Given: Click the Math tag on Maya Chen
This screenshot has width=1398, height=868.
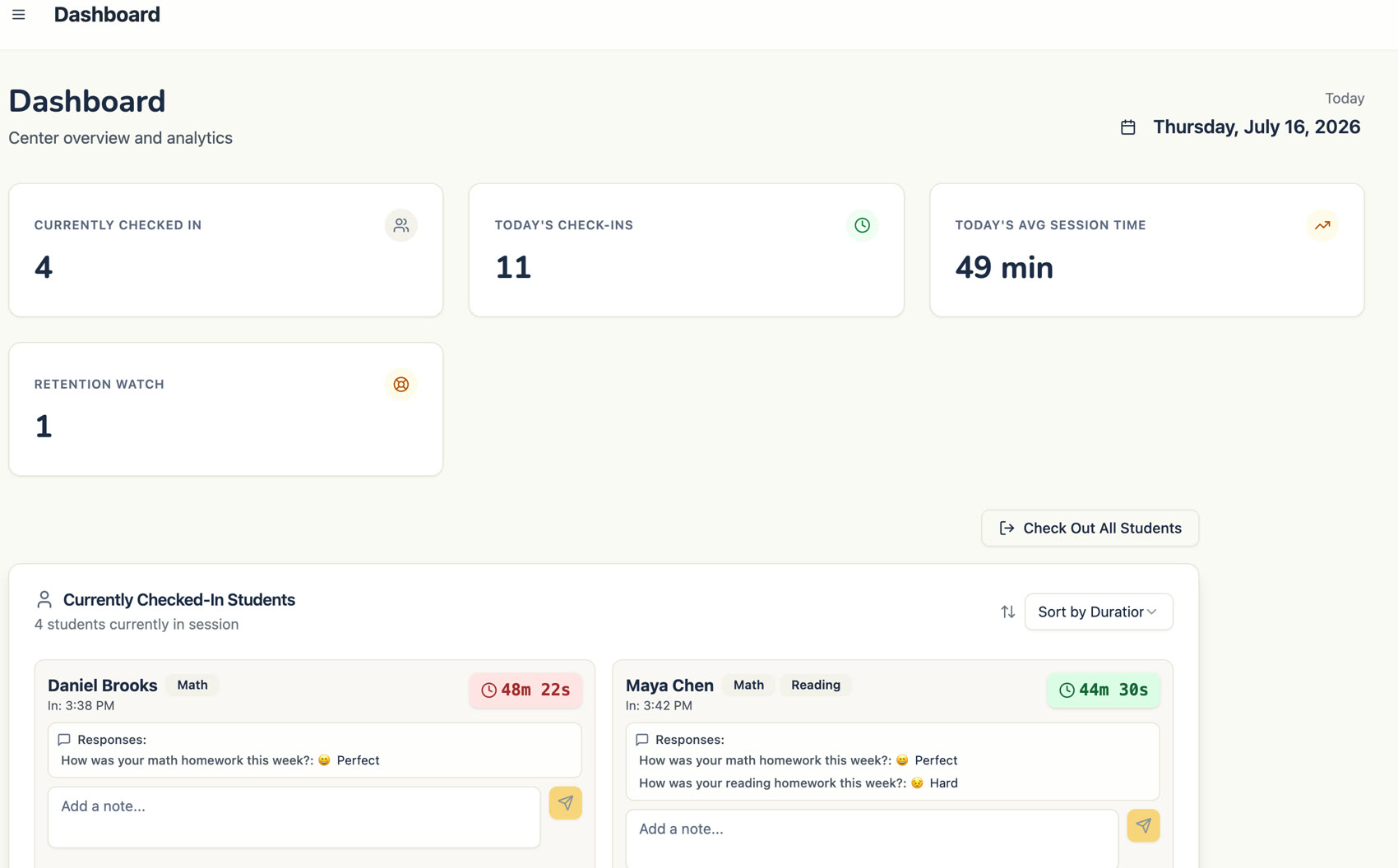Looking at the screenshot, I should (x=748, y=685).
